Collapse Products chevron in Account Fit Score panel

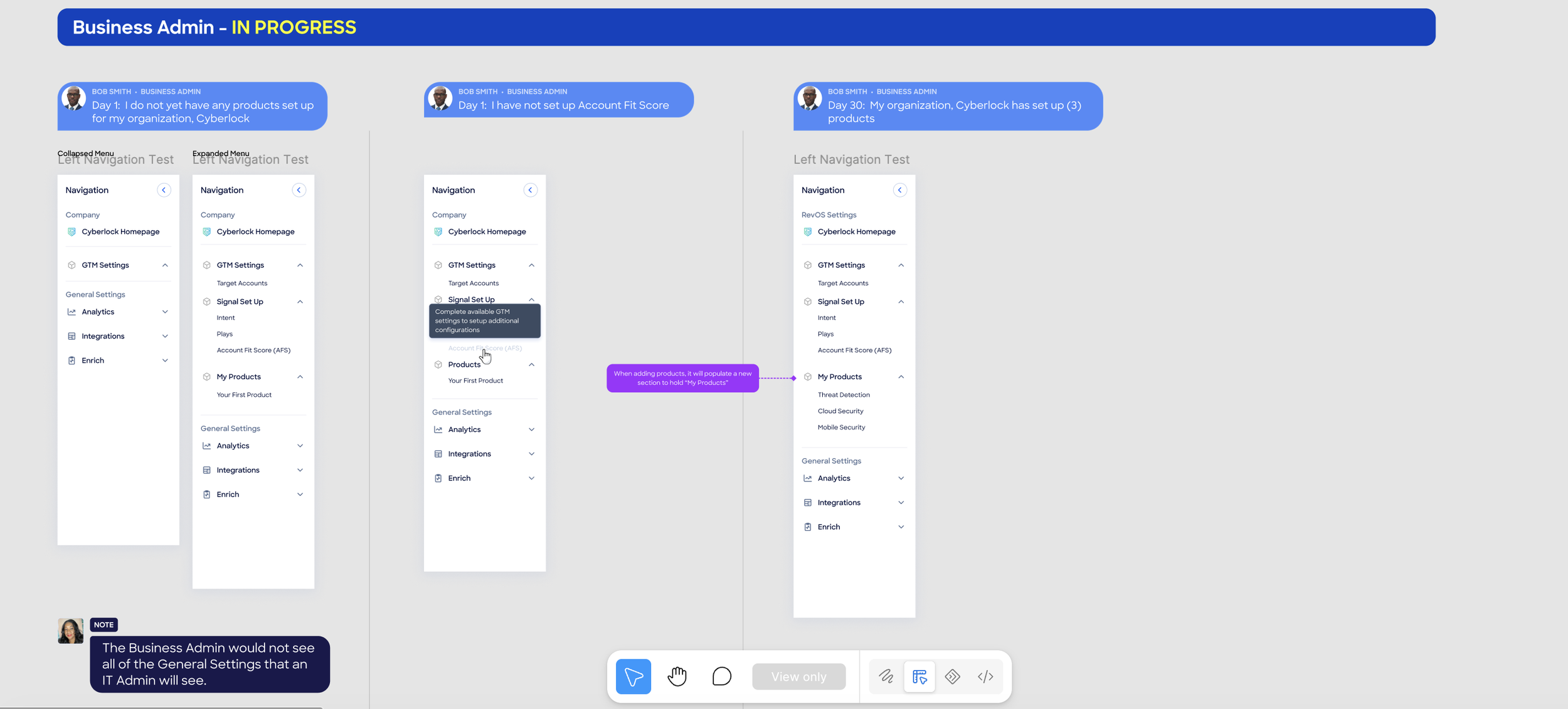click(531, 364)
